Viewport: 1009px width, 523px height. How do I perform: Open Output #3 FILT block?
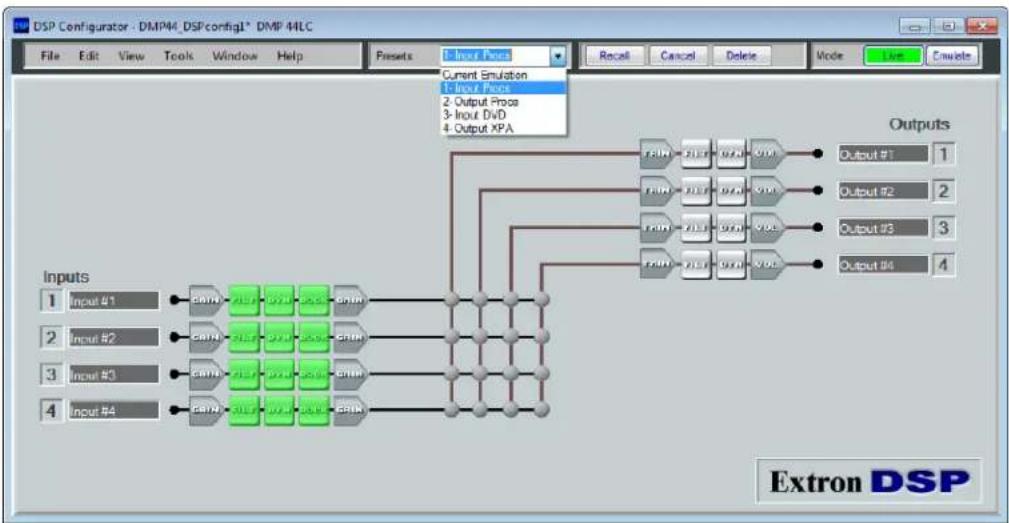coord(696,227)
